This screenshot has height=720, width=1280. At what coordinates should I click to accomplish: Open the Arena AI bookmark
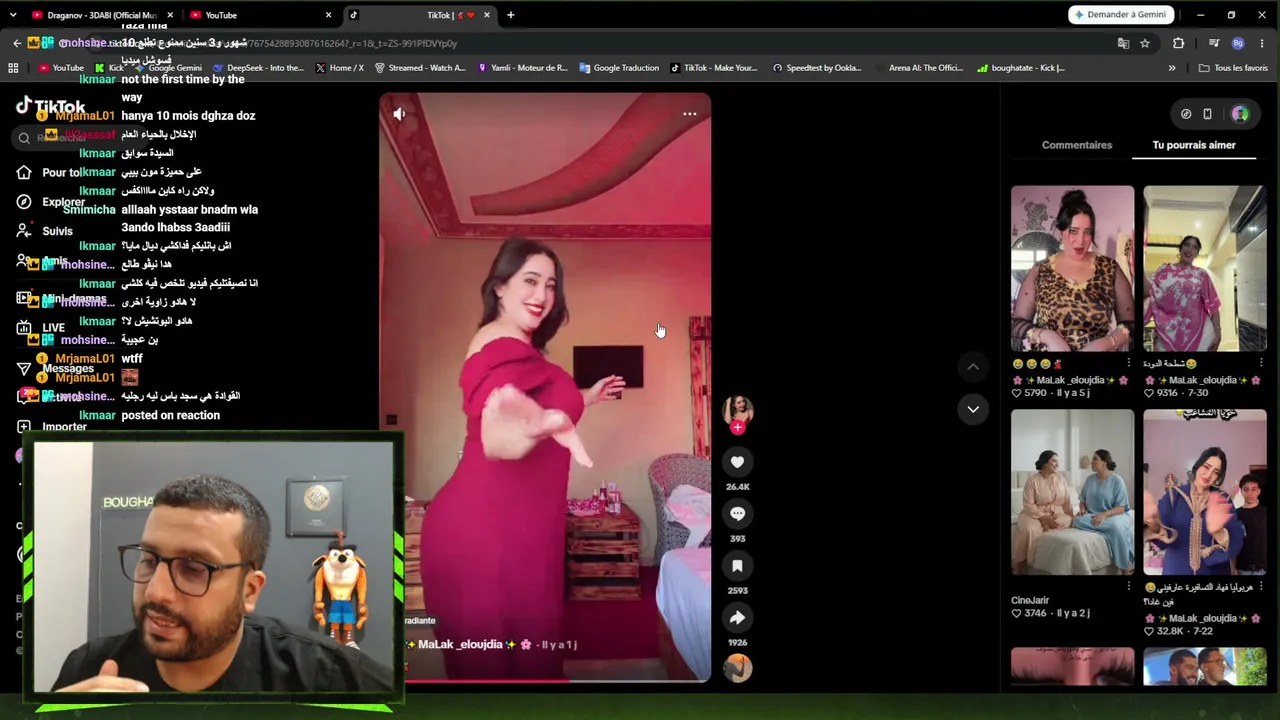(919, 68)
